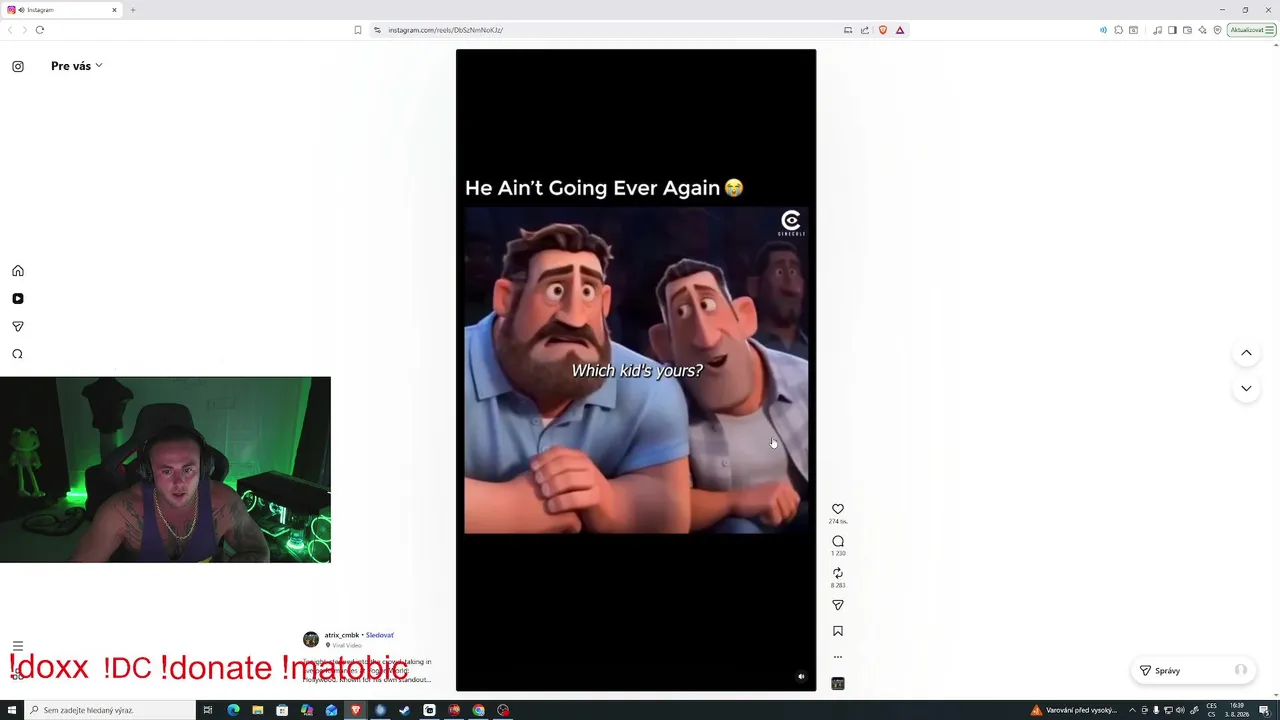Save the reel with the bookmark icon

[x=838, y=631]
